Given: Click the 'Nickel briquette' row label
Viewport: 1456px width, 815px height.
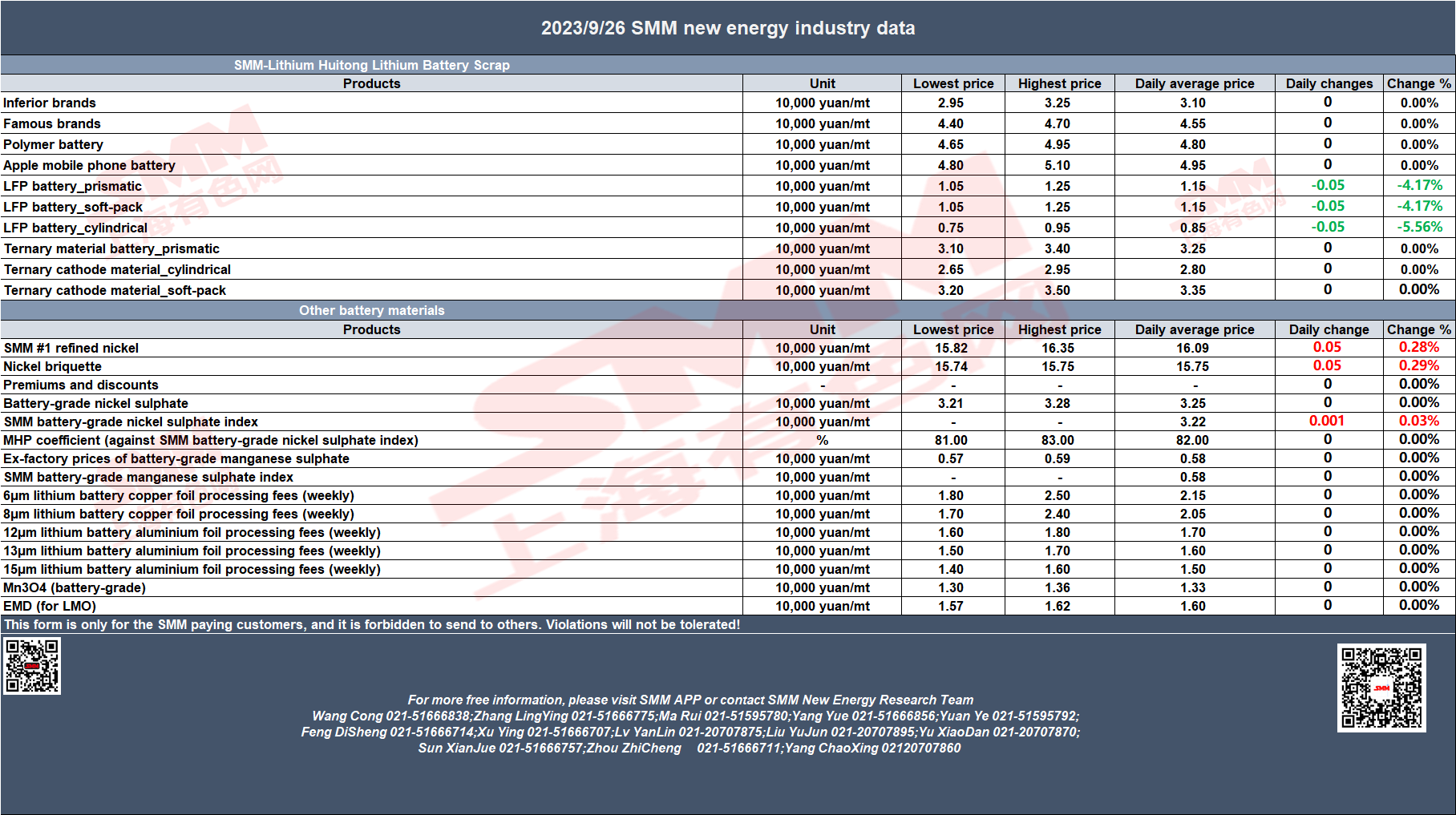Looking at the screenshot, I should (x=52, y=366).
